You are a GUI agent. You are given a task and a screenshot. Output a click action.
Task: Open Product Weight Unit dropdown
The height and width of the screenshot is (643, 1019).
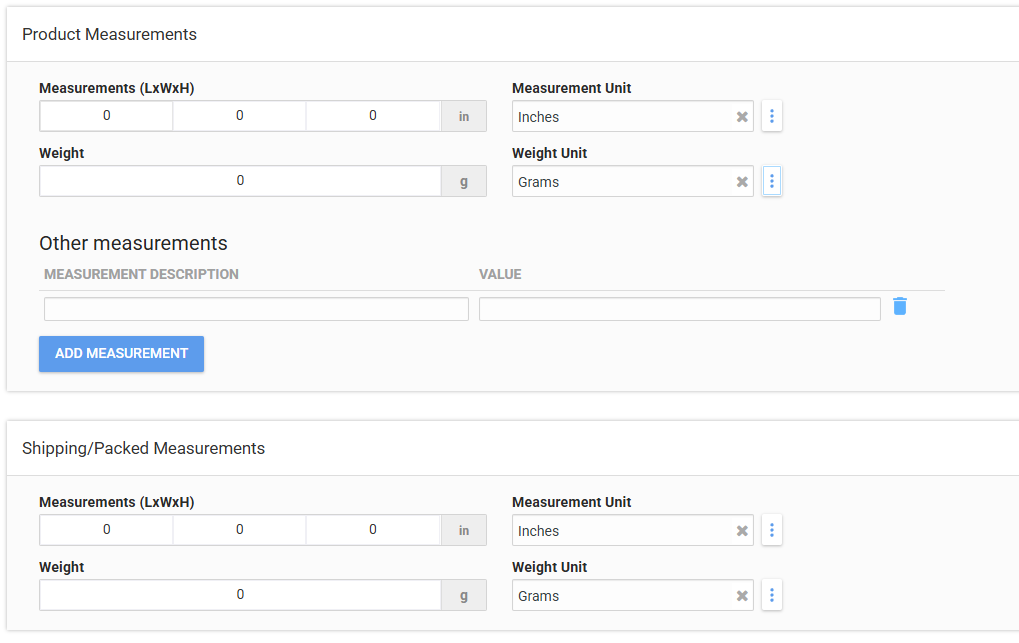(620, 182)
